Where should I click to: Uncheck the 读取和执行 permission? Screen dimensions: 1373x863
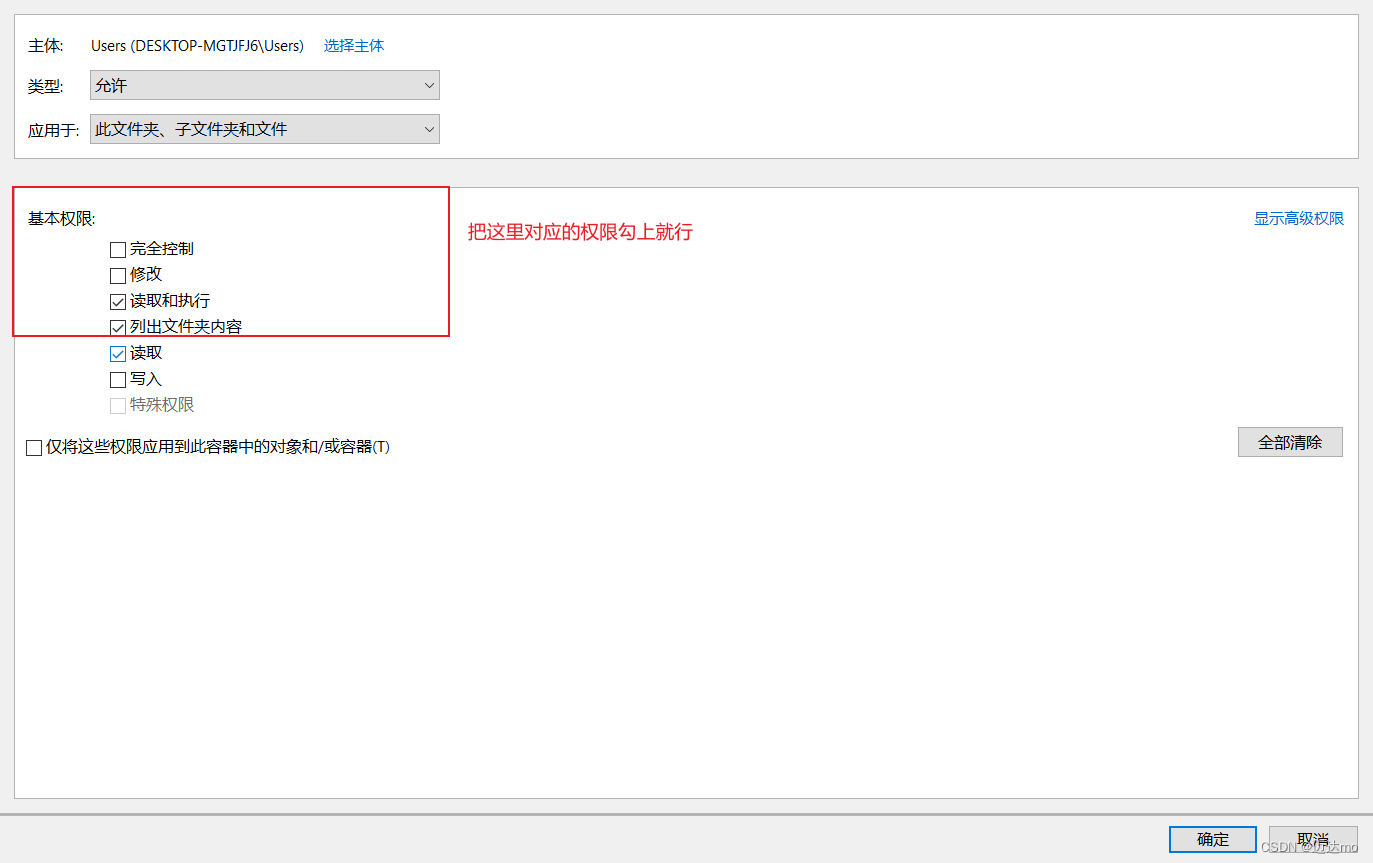click(118, 302)
